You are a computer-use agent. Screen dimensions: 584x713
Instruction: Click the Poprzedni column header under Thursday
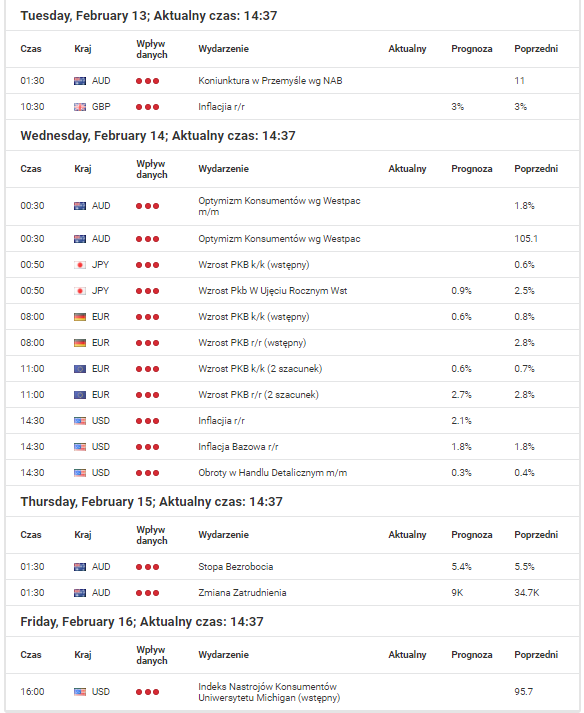coord(536,535)
